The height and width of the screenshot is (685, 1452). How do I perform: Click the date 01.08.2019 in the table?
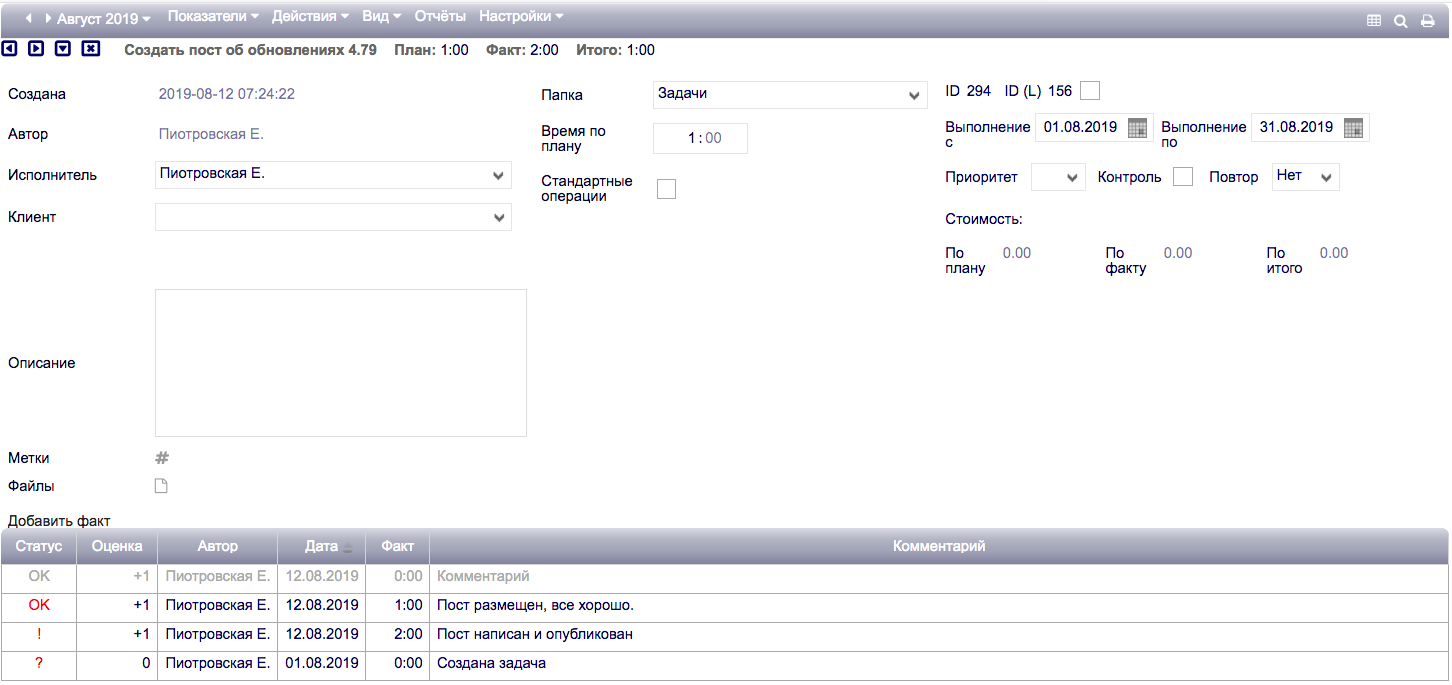click(322, 663)
